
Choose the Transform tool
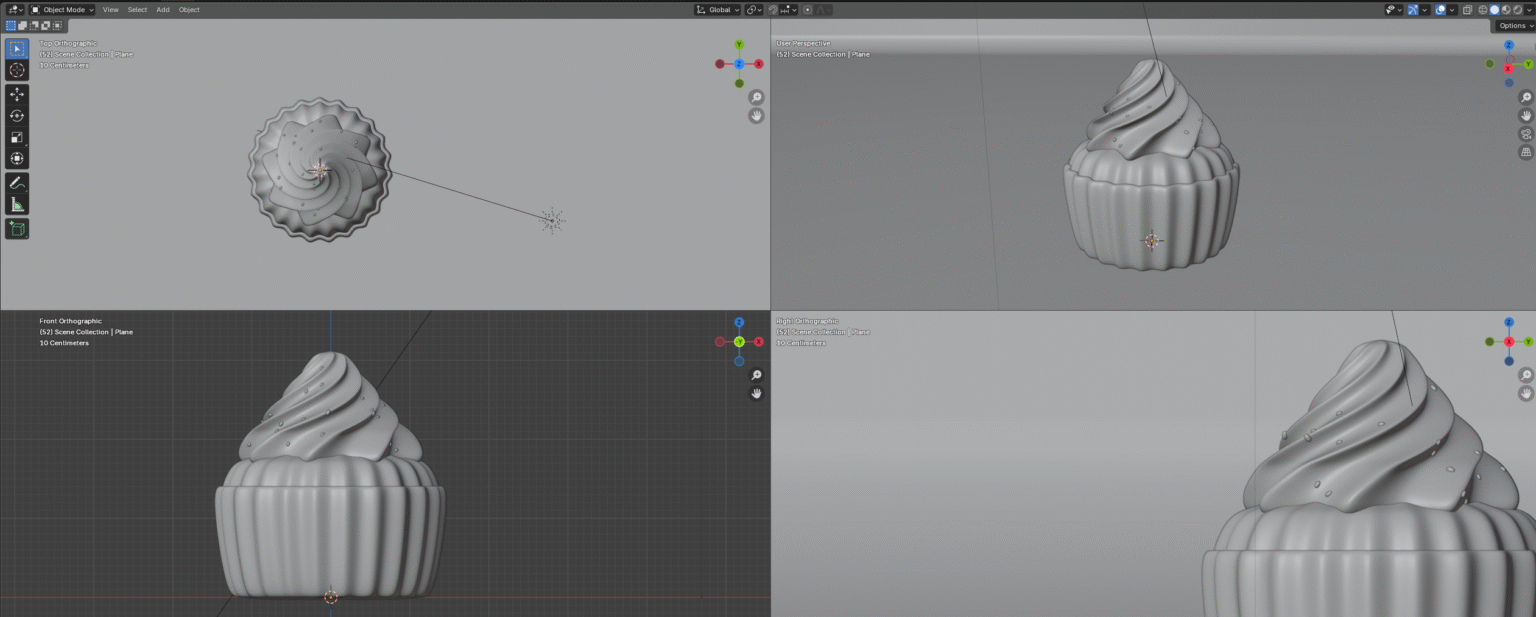17,159
